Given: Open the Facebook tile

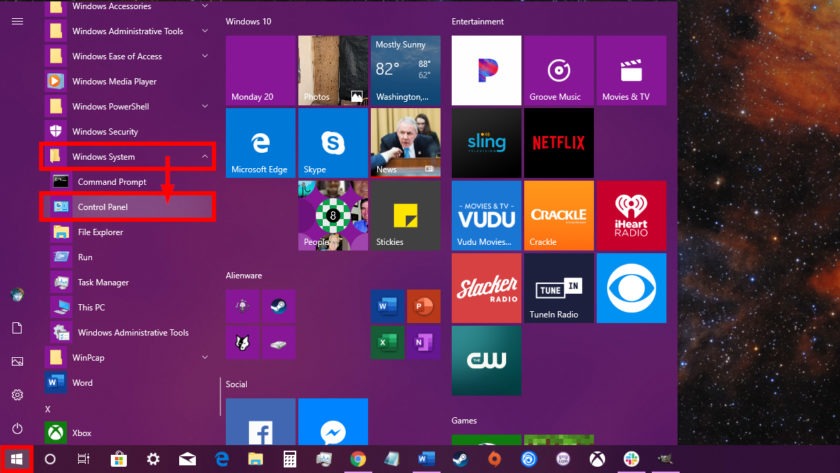Looking at the screenshot, I should pyautogui.click(x=260, y=422).
